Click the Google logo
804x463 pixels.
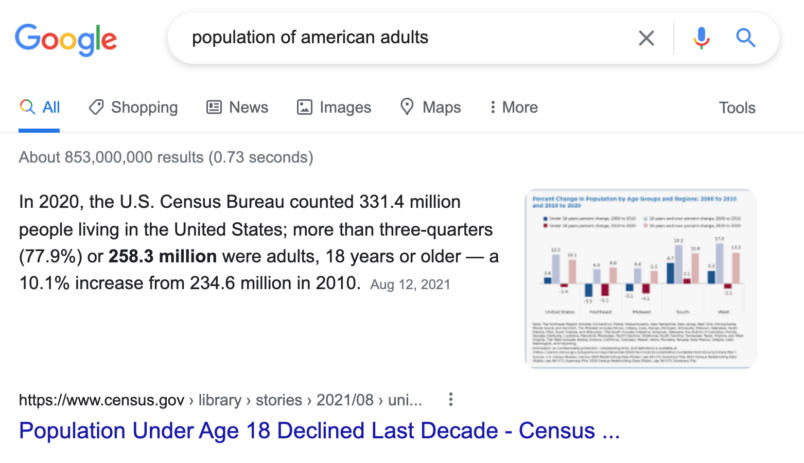click(66, 39)
